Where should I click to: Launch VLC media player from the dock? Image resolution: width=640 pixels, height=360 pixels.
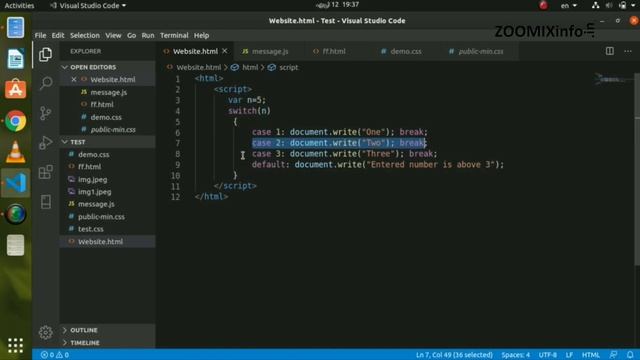tap(16, 152)
